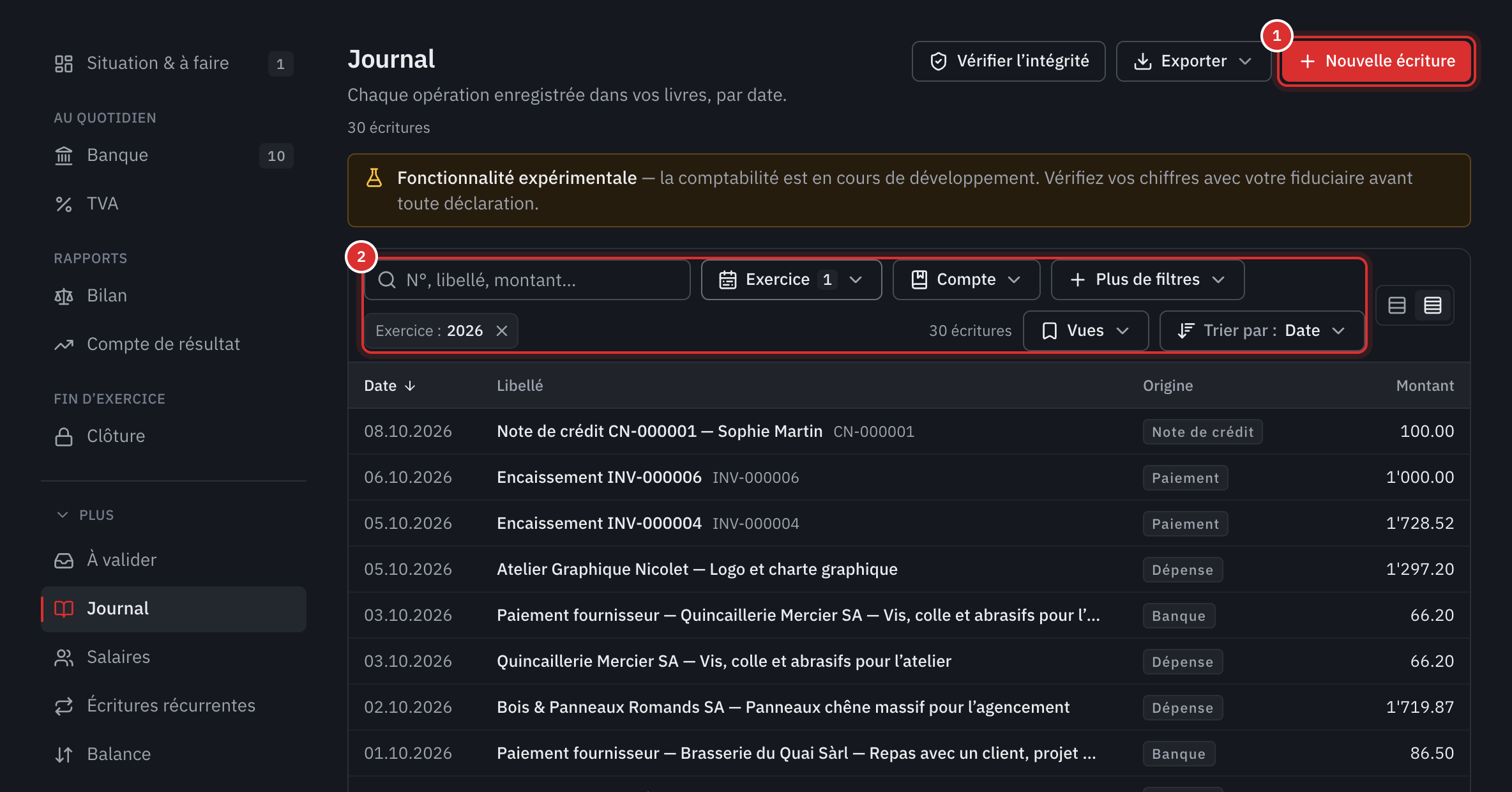This screenshot has height=792, width=1512.
Task: Switch to comfortable row density view
Action: [1397, 305]
